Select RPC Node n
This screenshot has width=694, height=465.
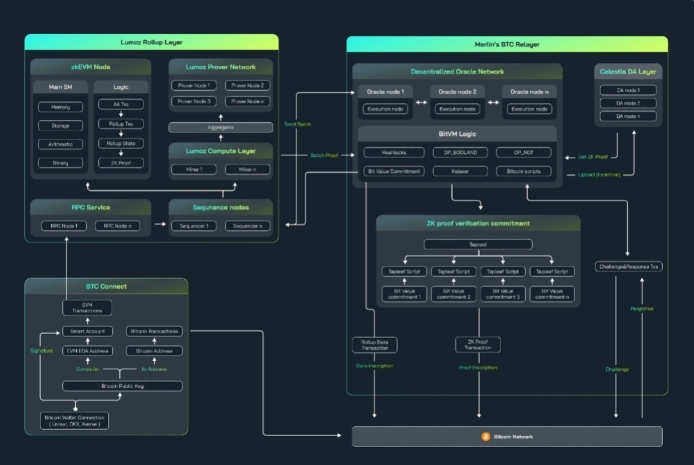pos(117,226)
